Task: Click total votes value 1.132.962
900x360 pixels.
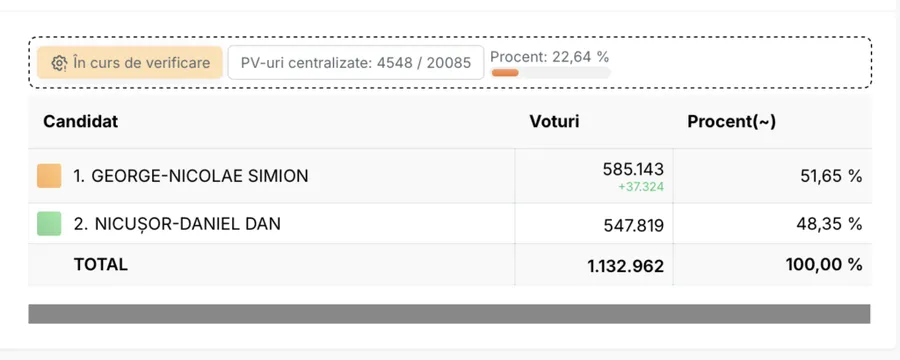Action: point(626,266)
